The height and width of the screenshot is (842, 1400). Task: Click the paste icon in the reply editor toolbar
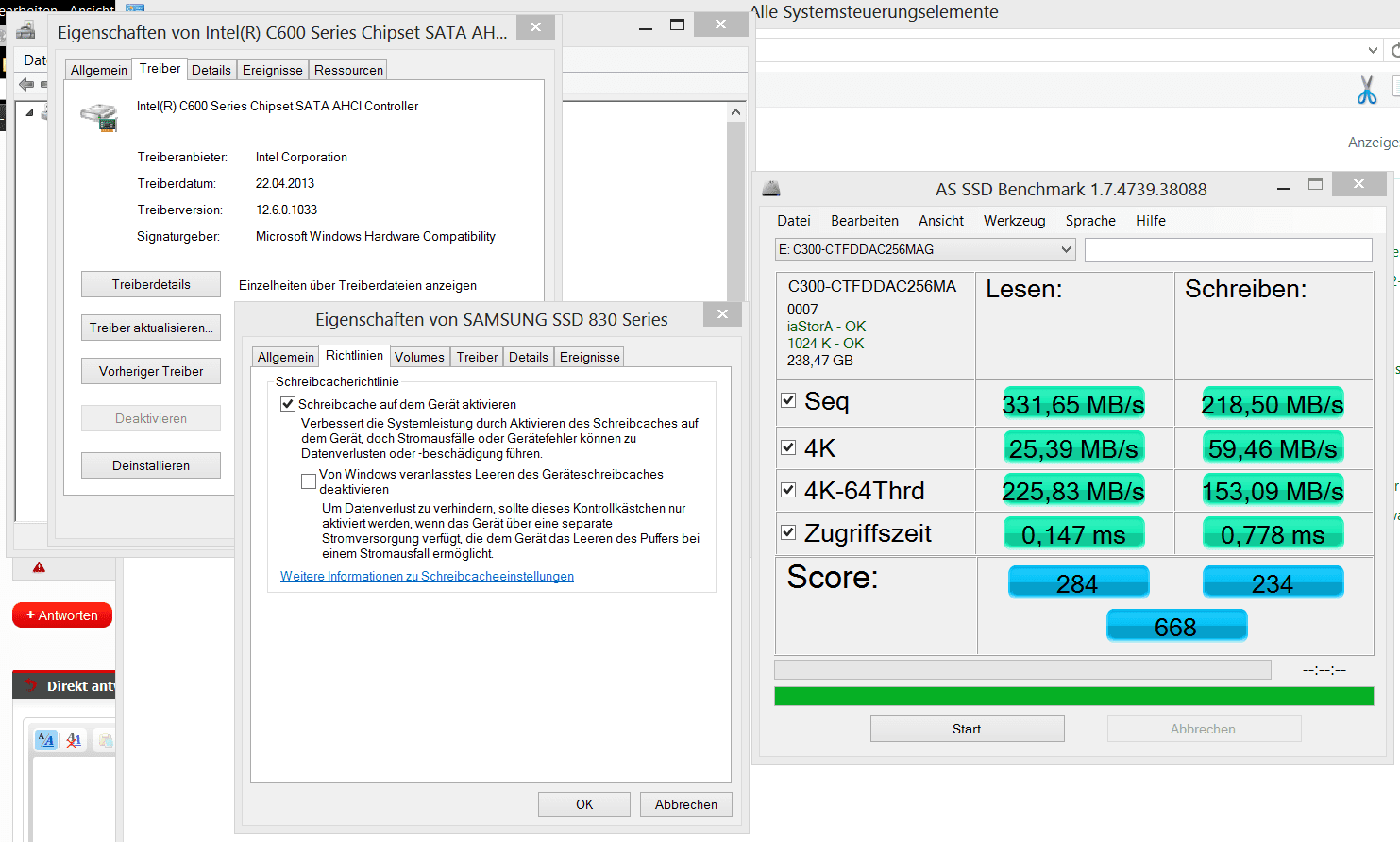pos(105,740)
